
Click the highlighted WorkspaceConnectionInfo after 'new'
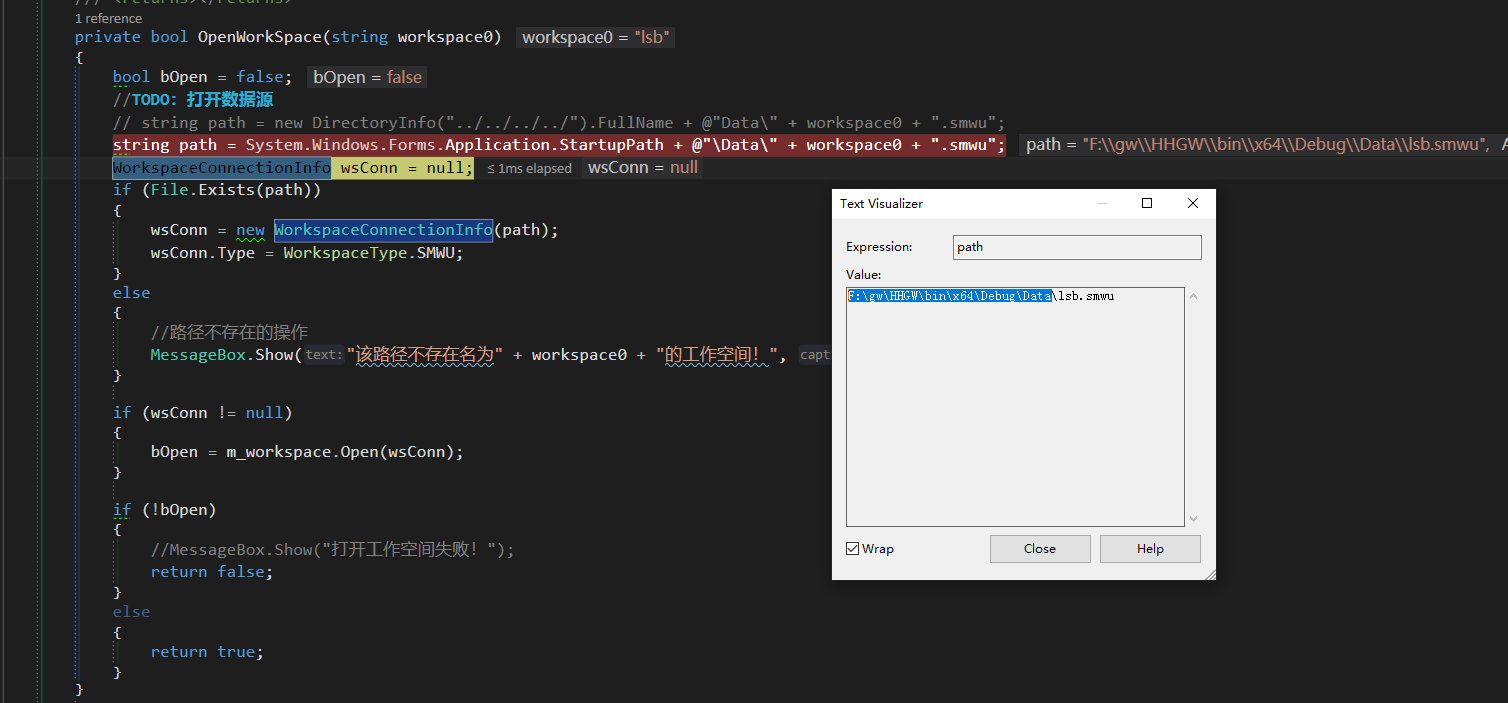[x=383, y=230]
